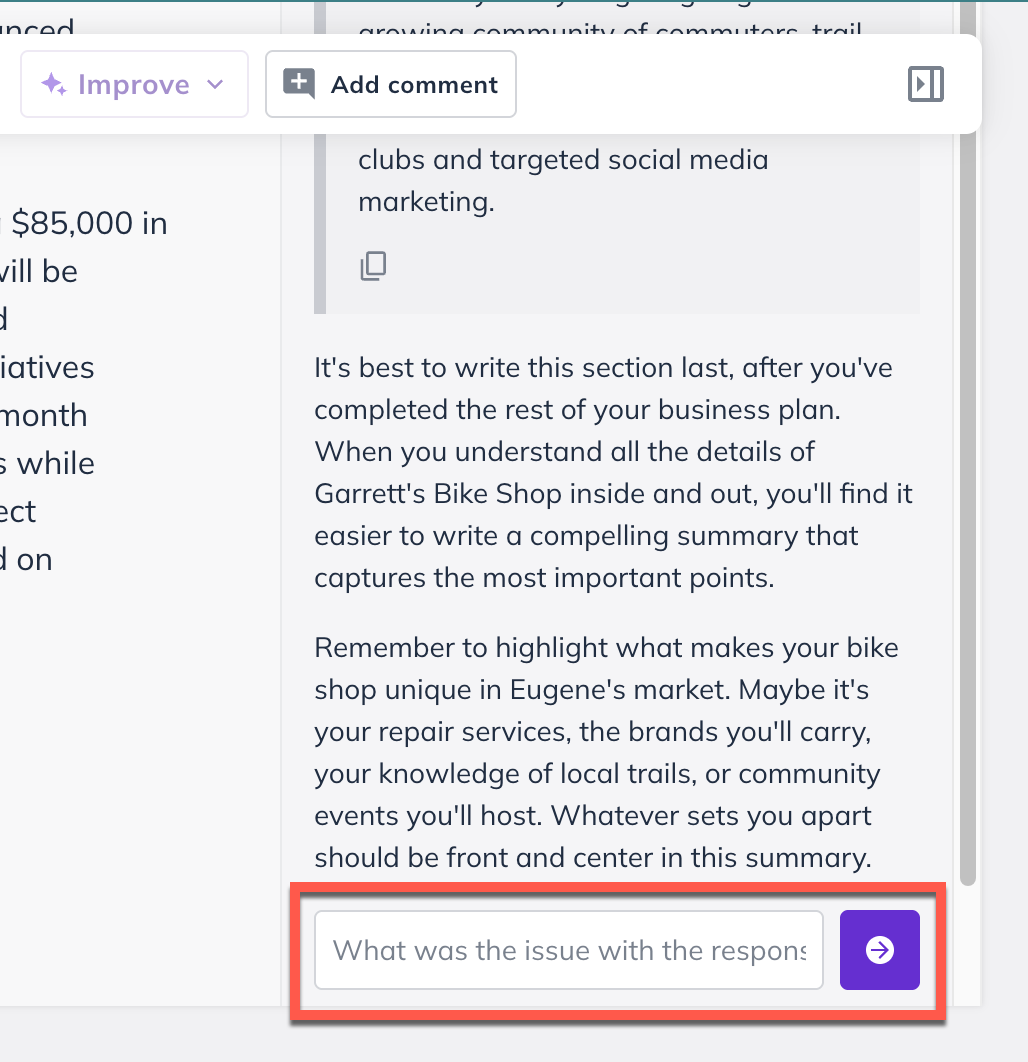Click the paragraph starting "It's best to write"
This screenshot has height=1062, width=1028.
[613, 473]
